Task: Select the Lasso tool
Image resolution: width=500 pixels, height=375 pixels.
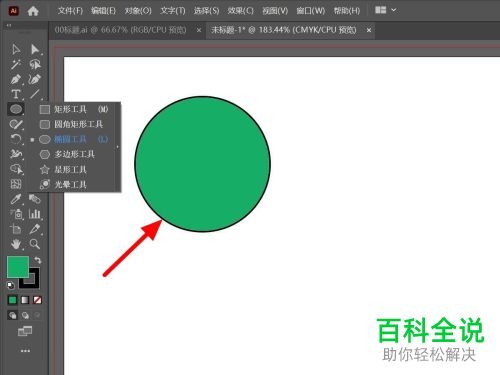Action: (x=35, y=64)
